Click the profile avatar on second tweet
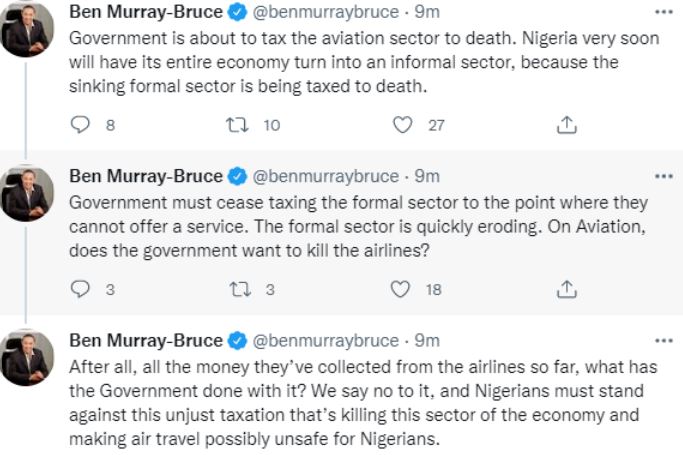Viewport: 683px width, 455px height. point(27,192)
